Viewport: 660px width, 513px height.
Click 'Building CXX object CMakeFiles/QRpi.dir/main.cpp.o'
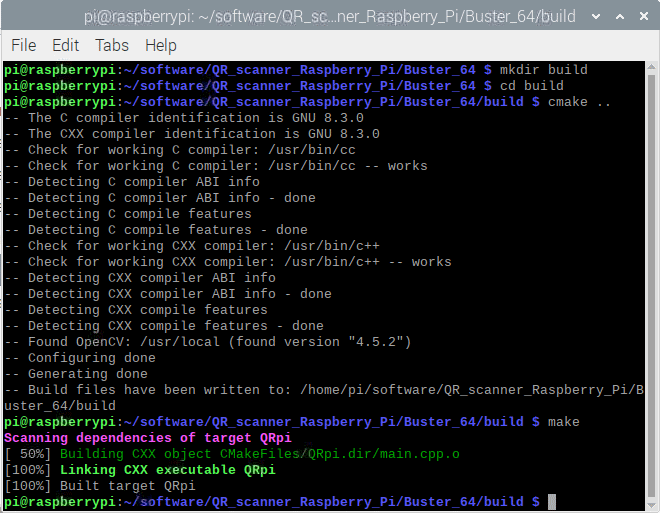260,454
